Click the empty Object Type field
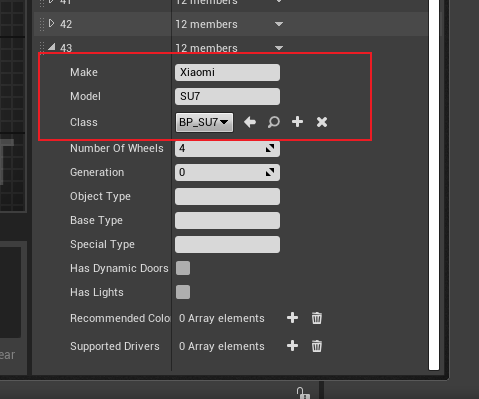 (227, 196)
